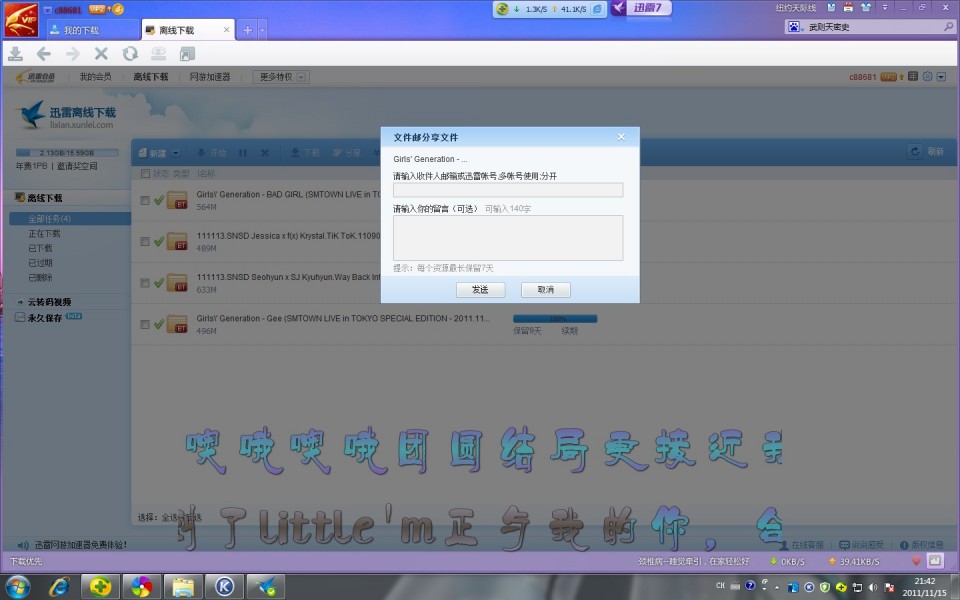Image resolution: width=960 pixels, height=600 pixels.
Task: Check the Seohyun x SJ Kyuhyun task checkbox
Action: [145, 283]
